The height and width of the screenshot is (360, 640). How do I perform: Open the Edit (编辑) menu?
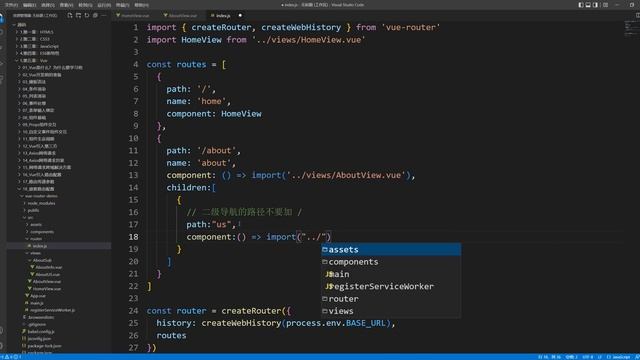coord(29,5)
